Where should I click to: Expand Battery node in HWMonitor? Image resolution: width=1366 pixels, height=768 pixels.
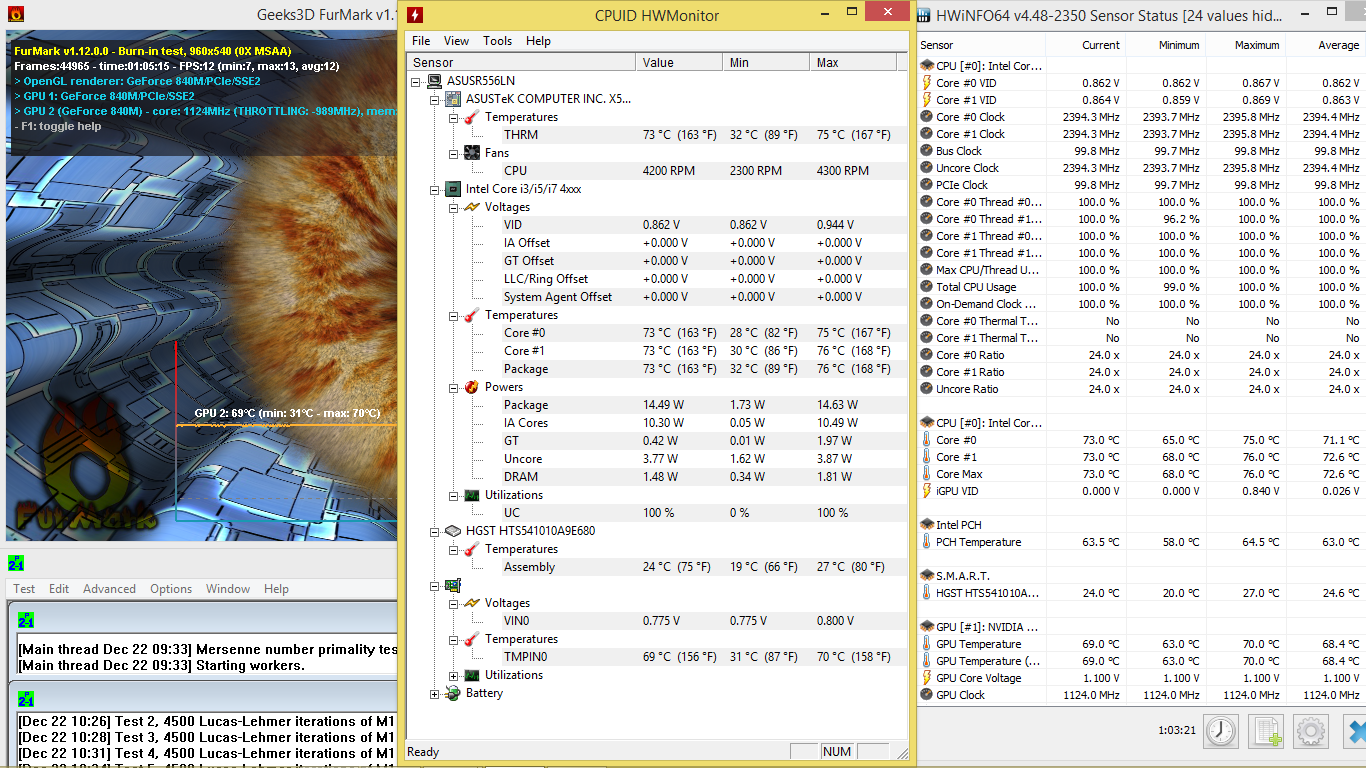coord(434,693)
